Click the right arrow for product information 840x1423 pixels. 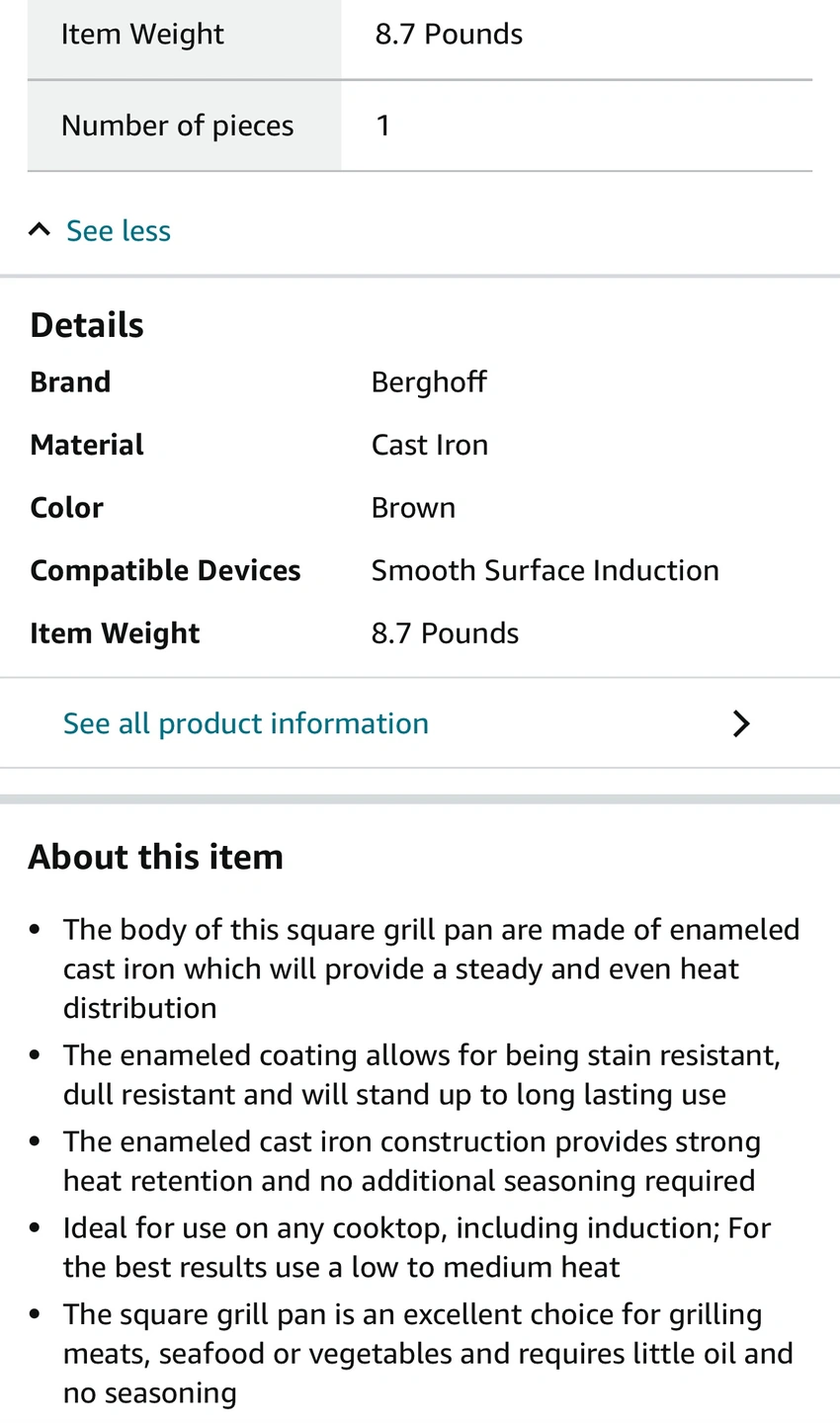tap(741, 723)
